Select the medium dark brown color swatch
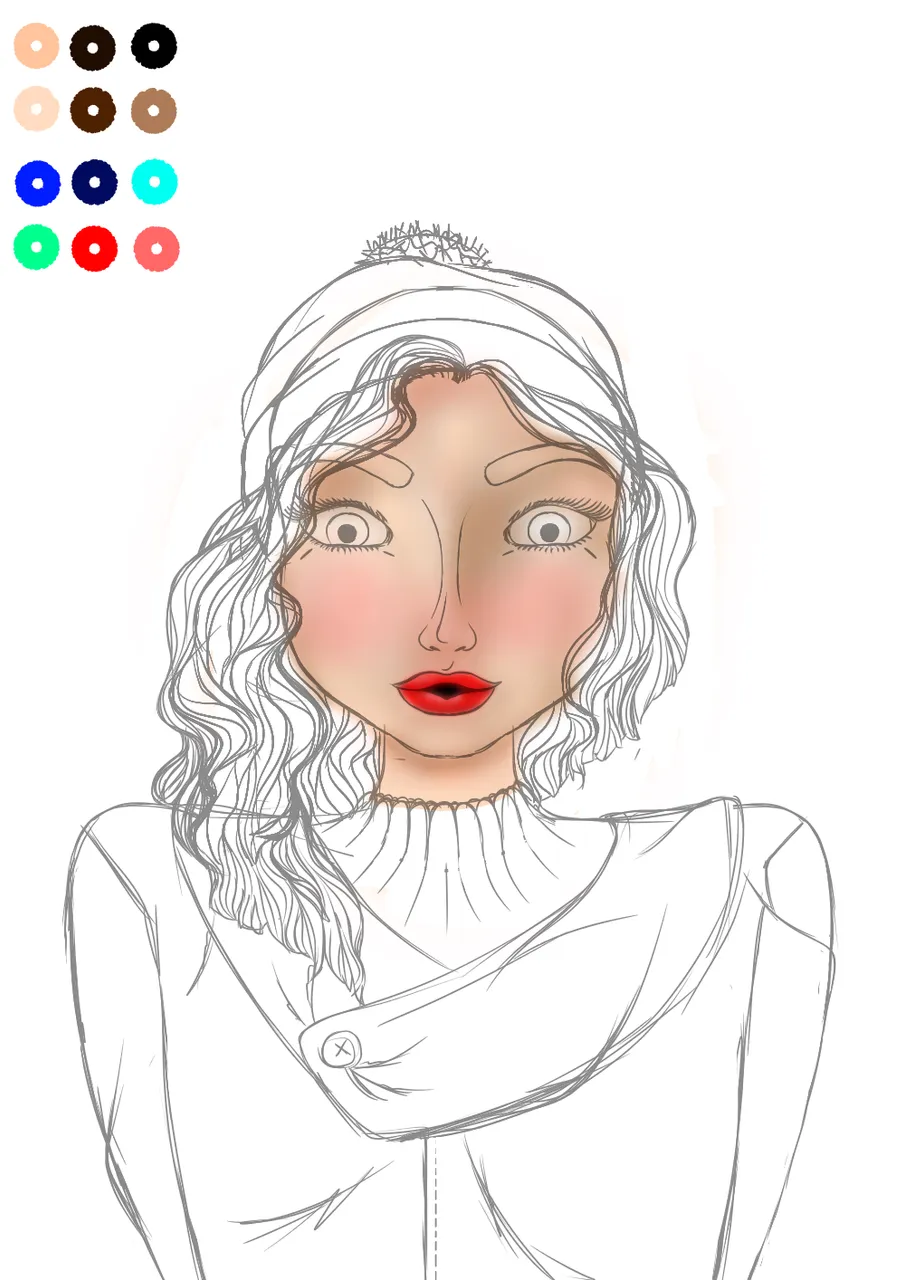 click(x=93, y=110)
